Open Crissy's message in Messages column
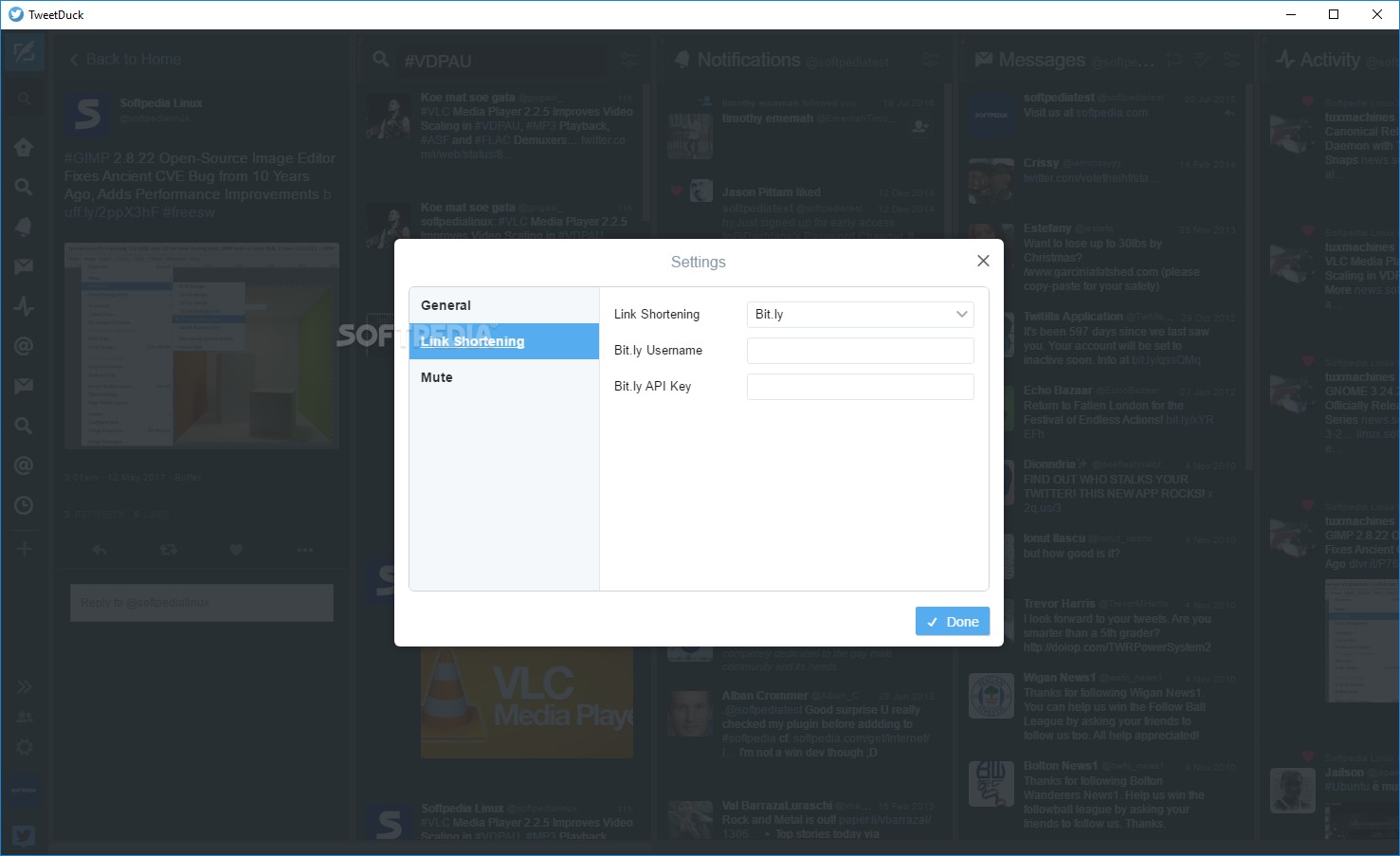This screenshot has height=856, width=1400. [x=1104, y=178]
